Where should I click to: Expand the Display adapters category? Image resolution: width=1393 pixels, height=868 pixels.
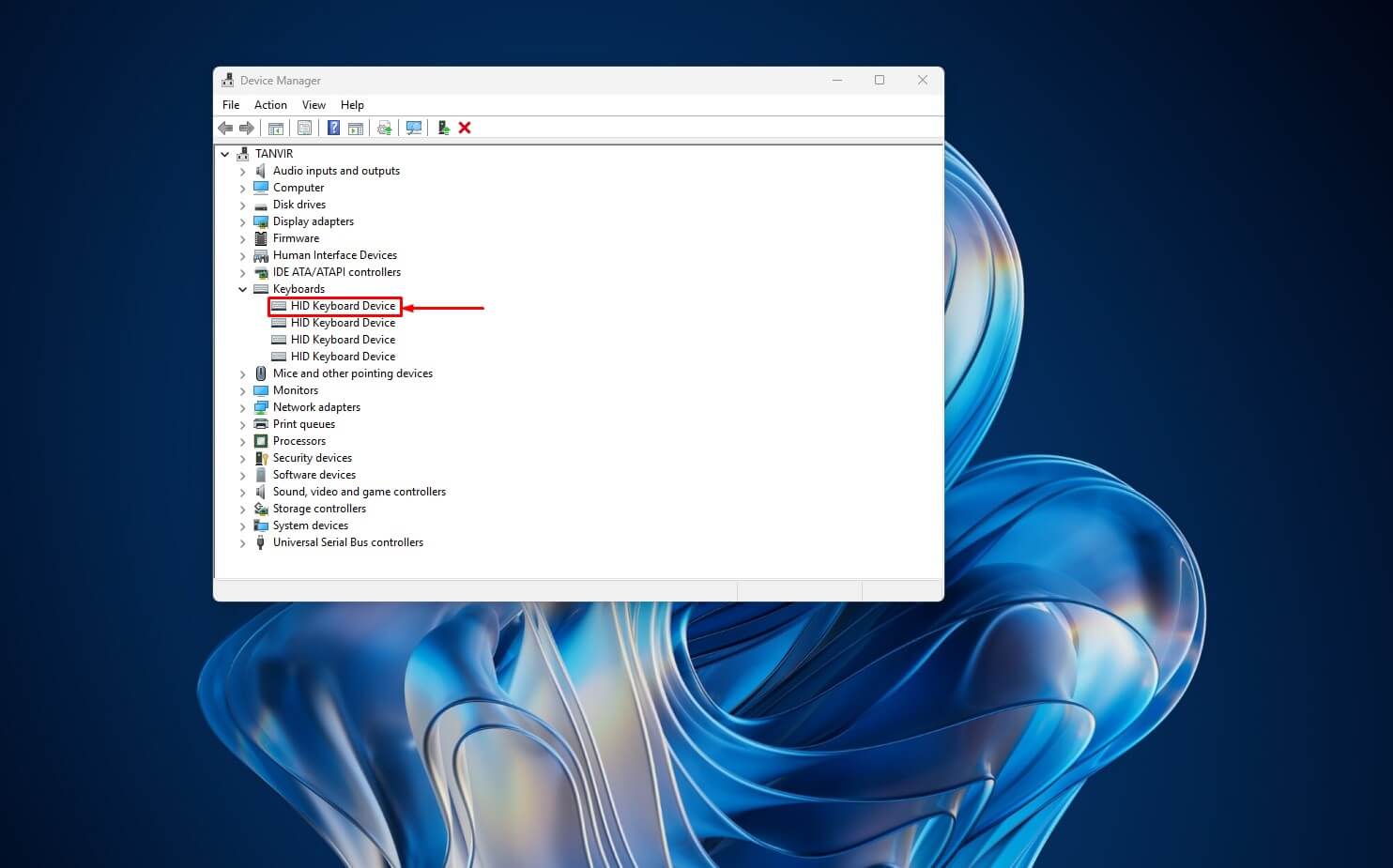243,221
